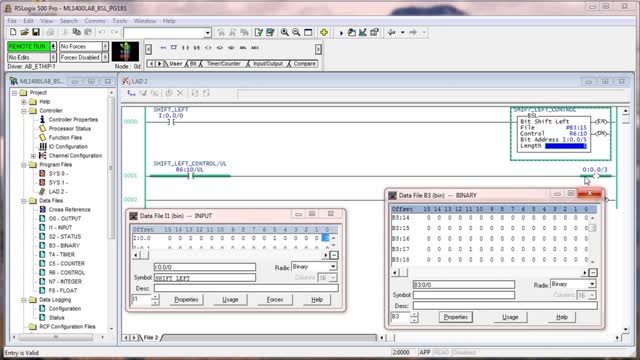Open the B3 - BINARY data file
The image size is (640, 360).
click(x=64, y=245)
